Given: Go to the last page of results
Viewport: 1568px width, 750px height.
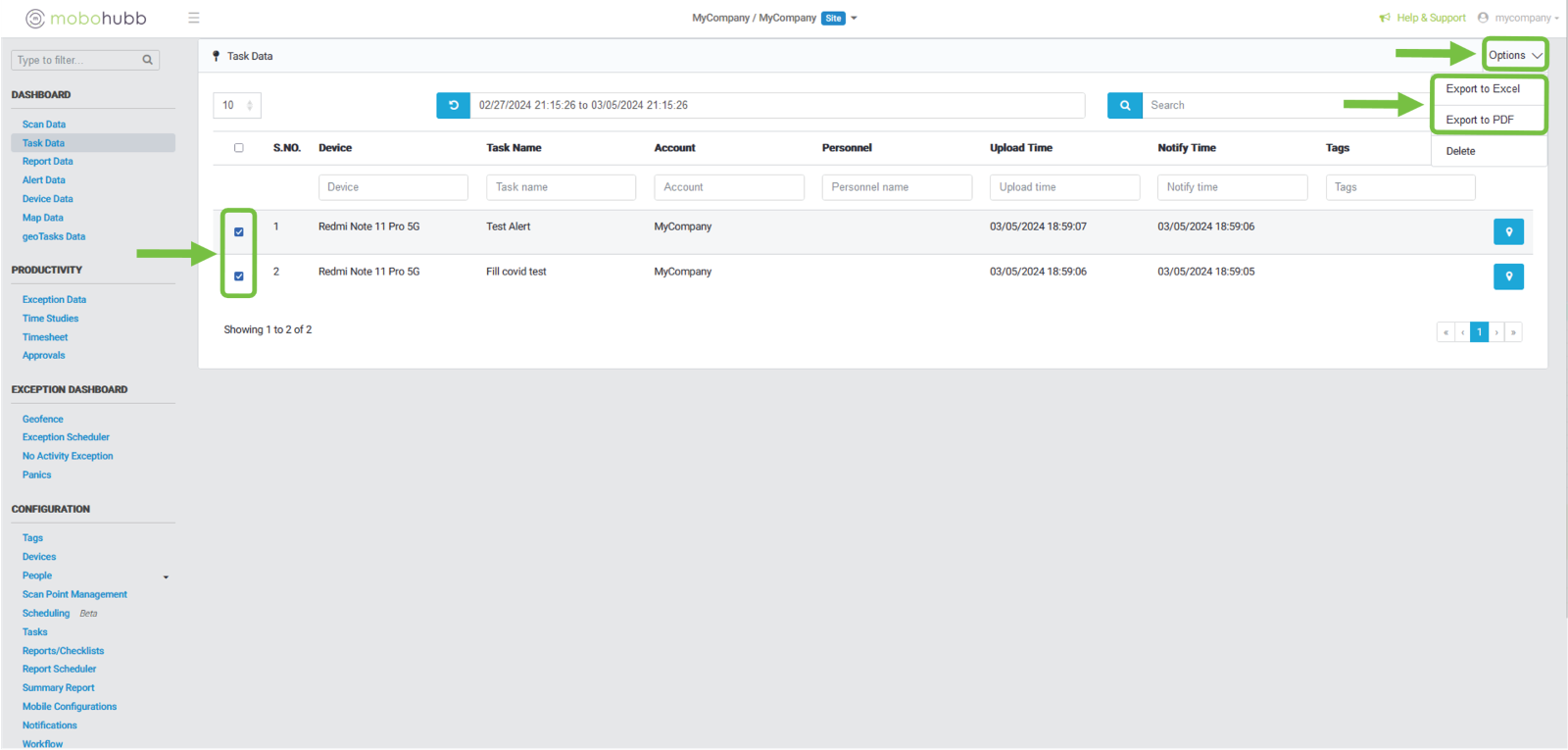Looking at the screenshot, I should 1513,332.
